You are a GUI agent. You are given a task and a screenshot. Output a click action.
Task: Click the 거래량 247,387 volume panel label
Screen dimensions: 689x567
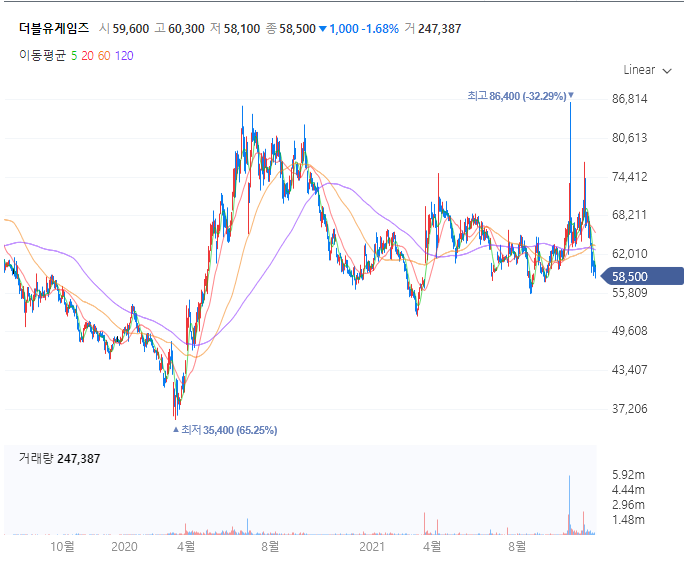pos(59,458)
